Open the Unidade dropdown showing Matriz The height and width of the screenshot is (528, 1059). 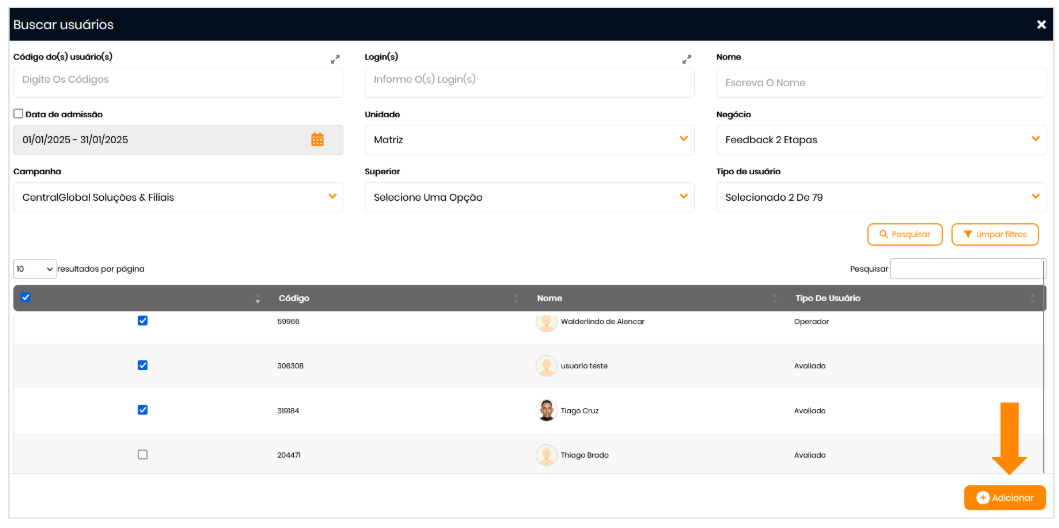(529, 140)
